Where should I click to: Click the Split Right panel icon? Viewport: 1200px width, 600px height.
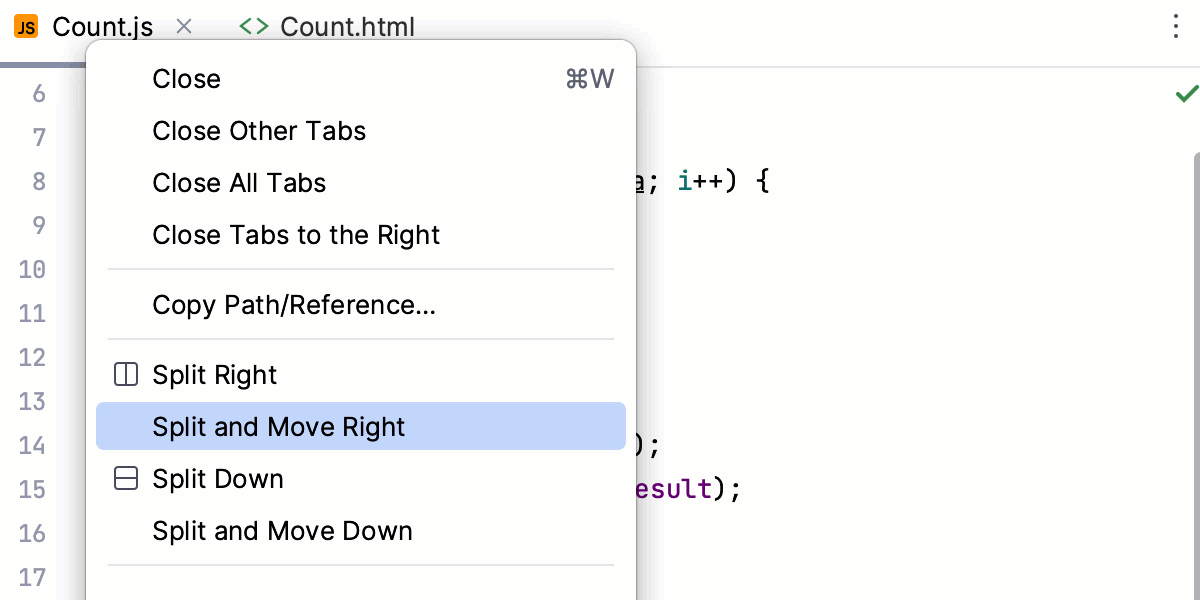(125, 374)
